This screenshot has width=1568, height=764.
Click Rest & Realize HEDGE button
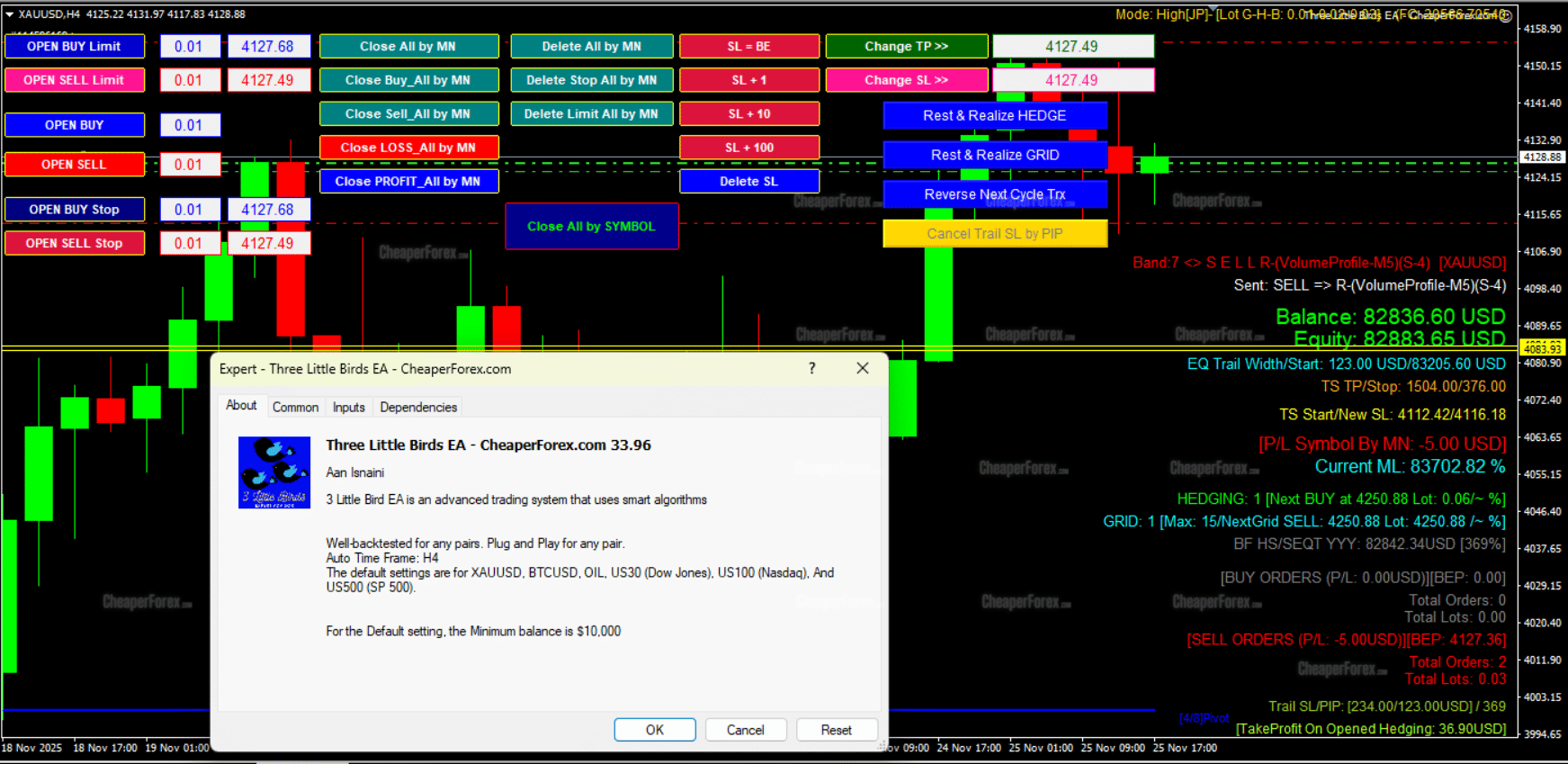(x=994, y=115)
